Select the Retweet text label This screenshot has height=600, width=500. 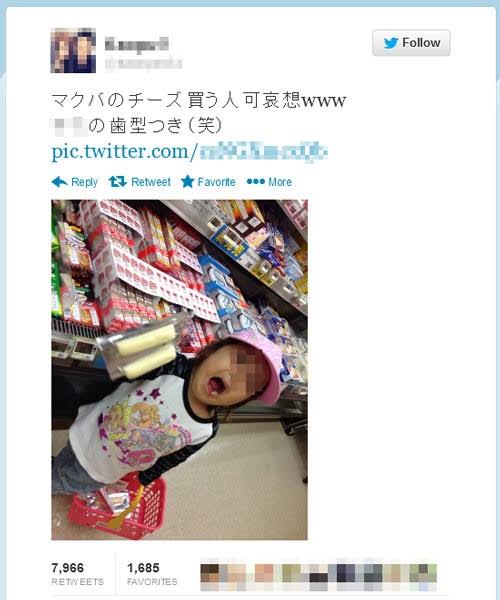[151, 182]
